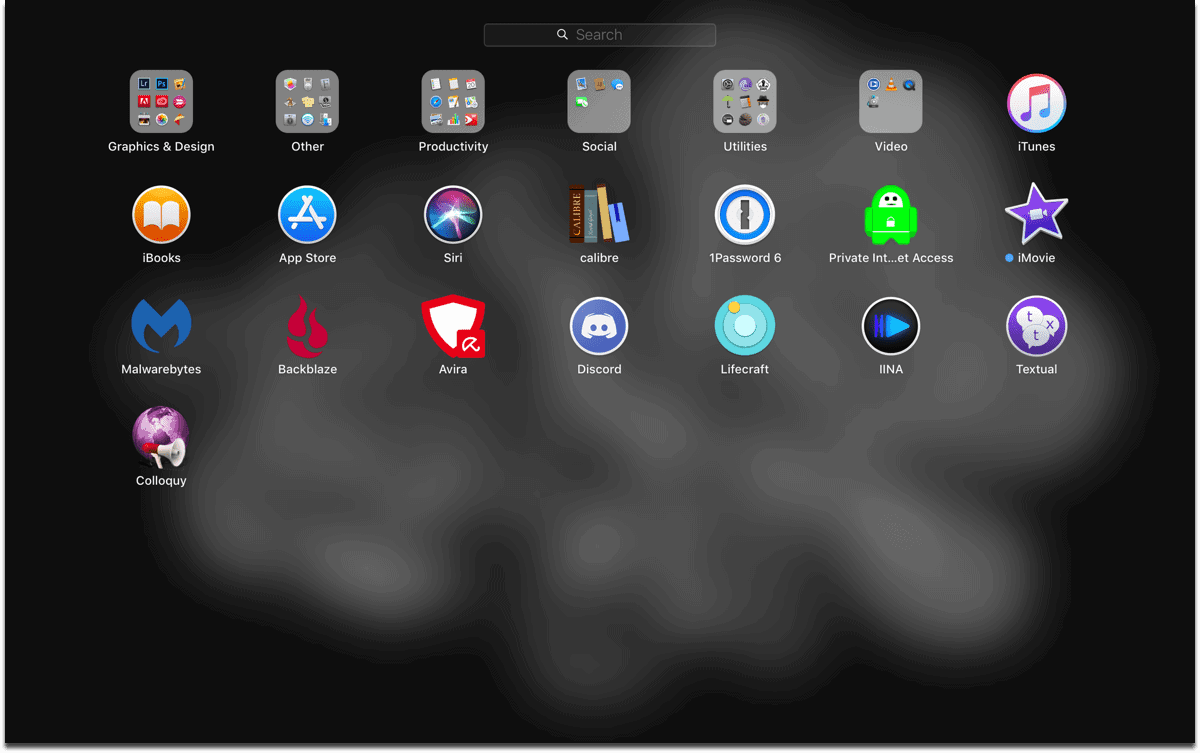
Task: Open iMovie
Action: tap(1036, 214)
